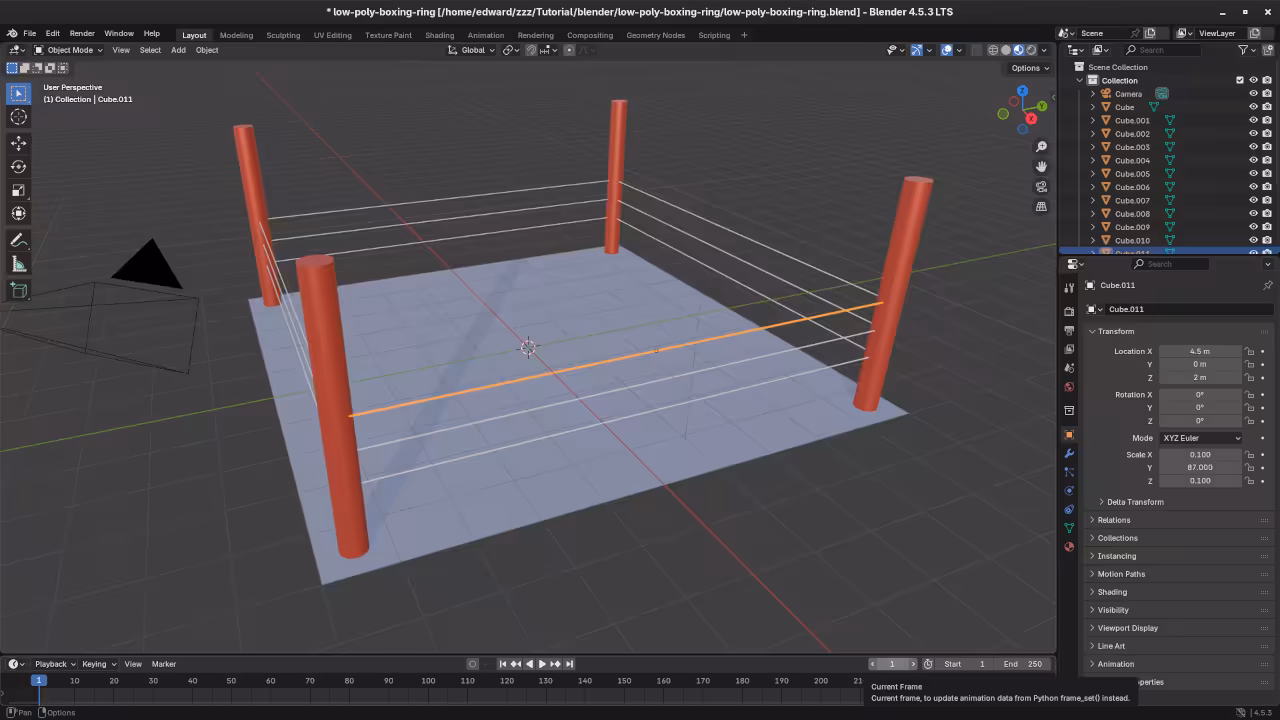
Task: Activate the Rotate tool
Action: pyautogui.click(x=18, y=167)
